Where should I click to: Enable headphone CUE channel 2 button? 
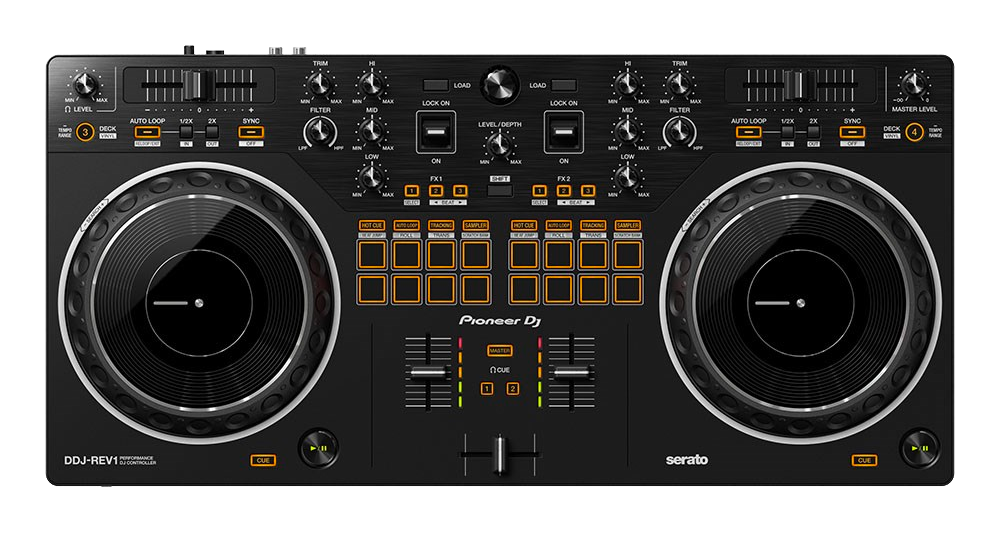[513, 388]
